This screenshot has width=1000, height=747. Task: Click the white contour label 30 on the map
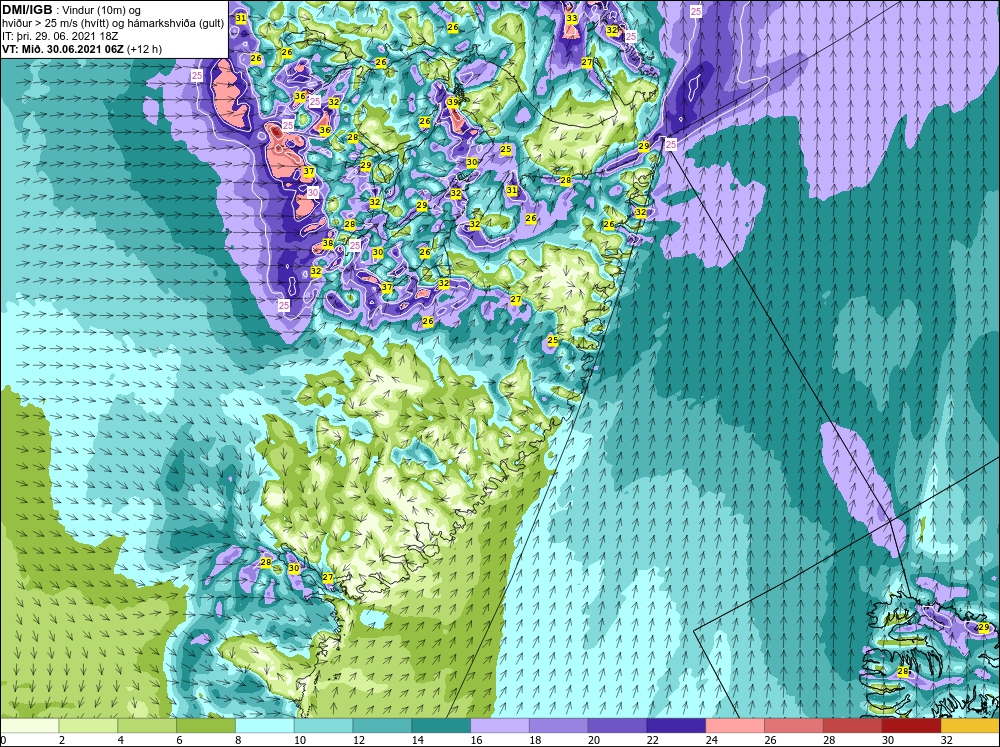point(312,192)
